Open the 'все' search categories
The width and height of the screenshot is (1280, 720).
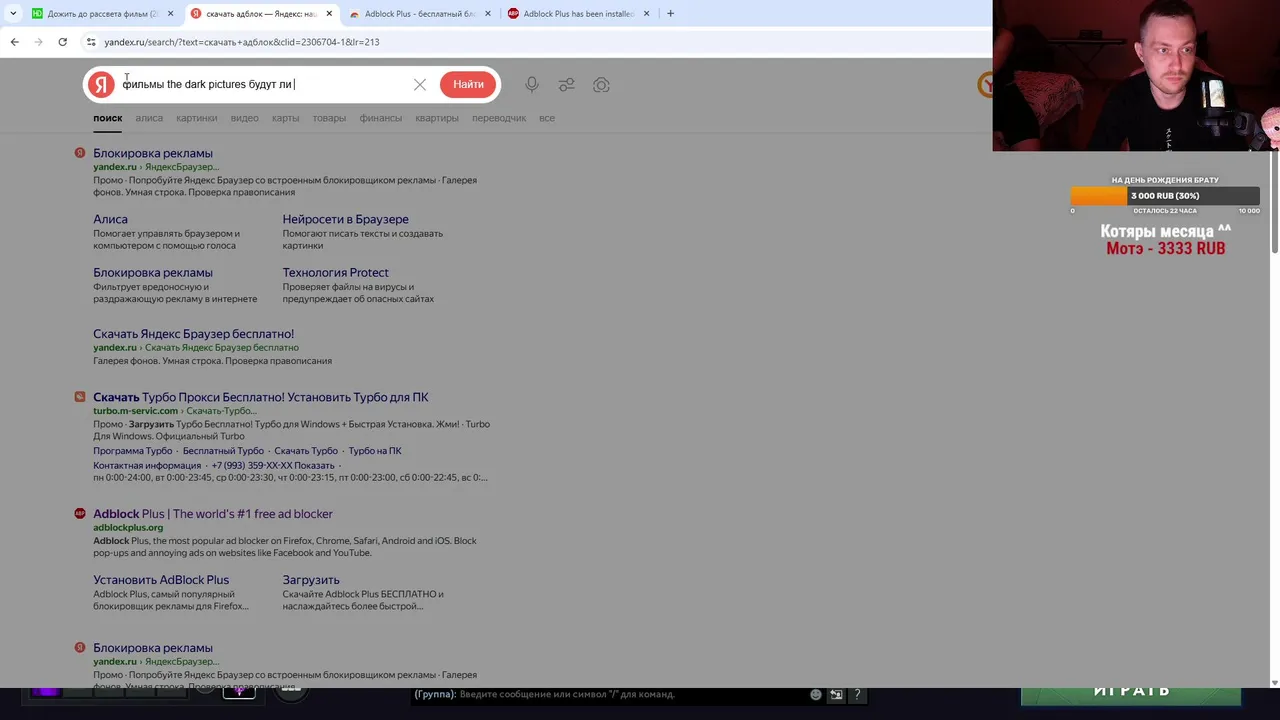(547, 118)
